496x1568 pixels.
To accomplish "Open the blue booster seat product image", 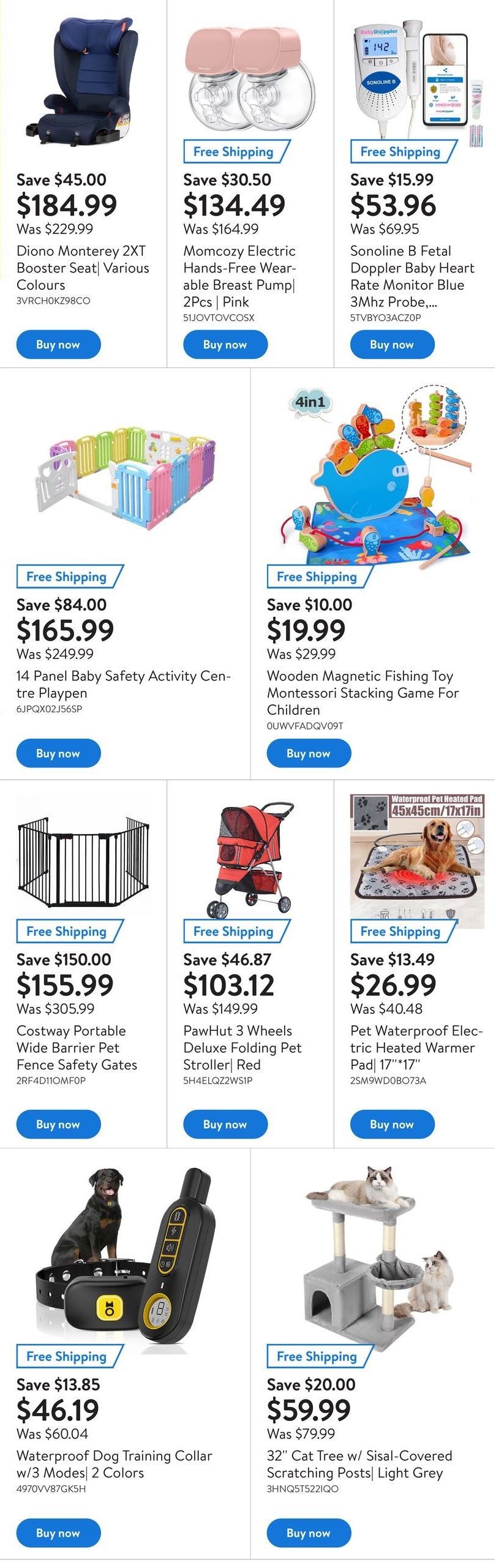I will click(x=83, y=80).
